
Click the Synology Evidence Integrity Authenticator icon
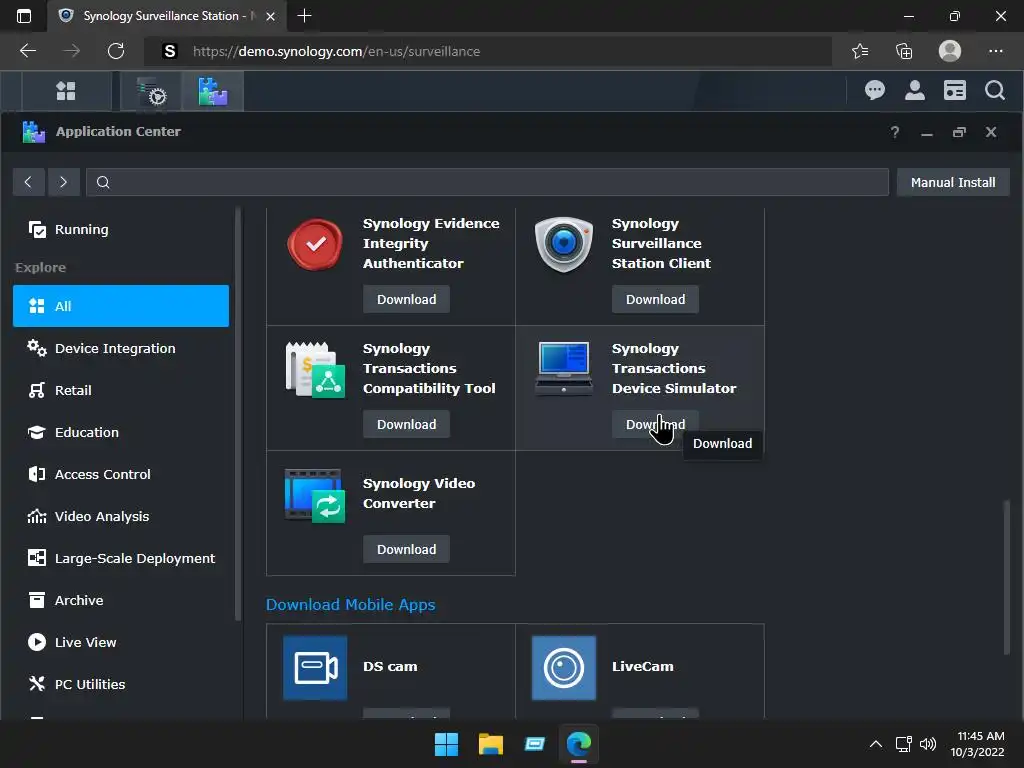[x=315, y=244]
